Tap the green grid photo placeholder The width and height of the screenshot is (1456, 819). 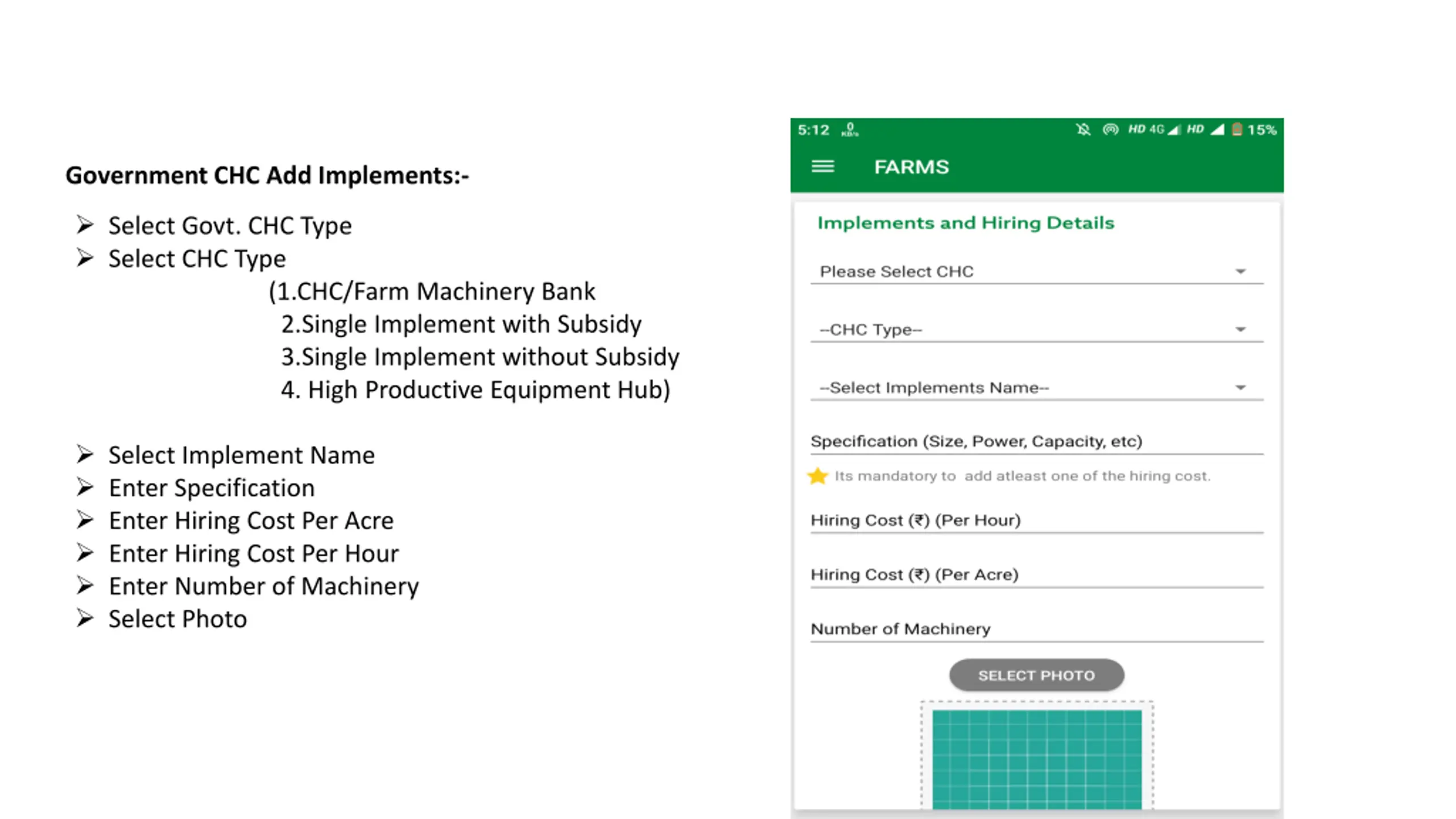(1037, 759)
